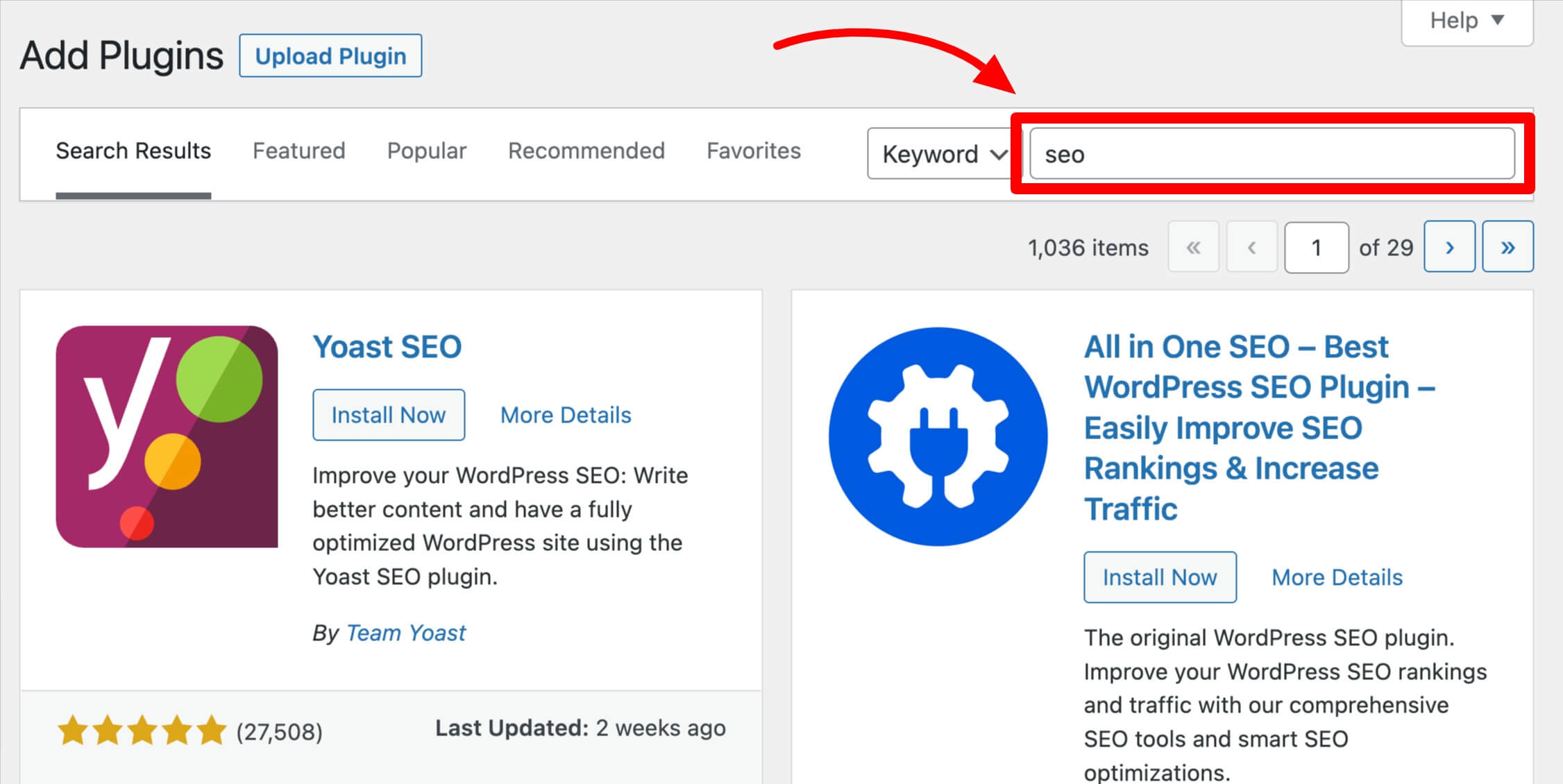
Task: Open the Keyword search type dropdown
Action: pos(943,153)
